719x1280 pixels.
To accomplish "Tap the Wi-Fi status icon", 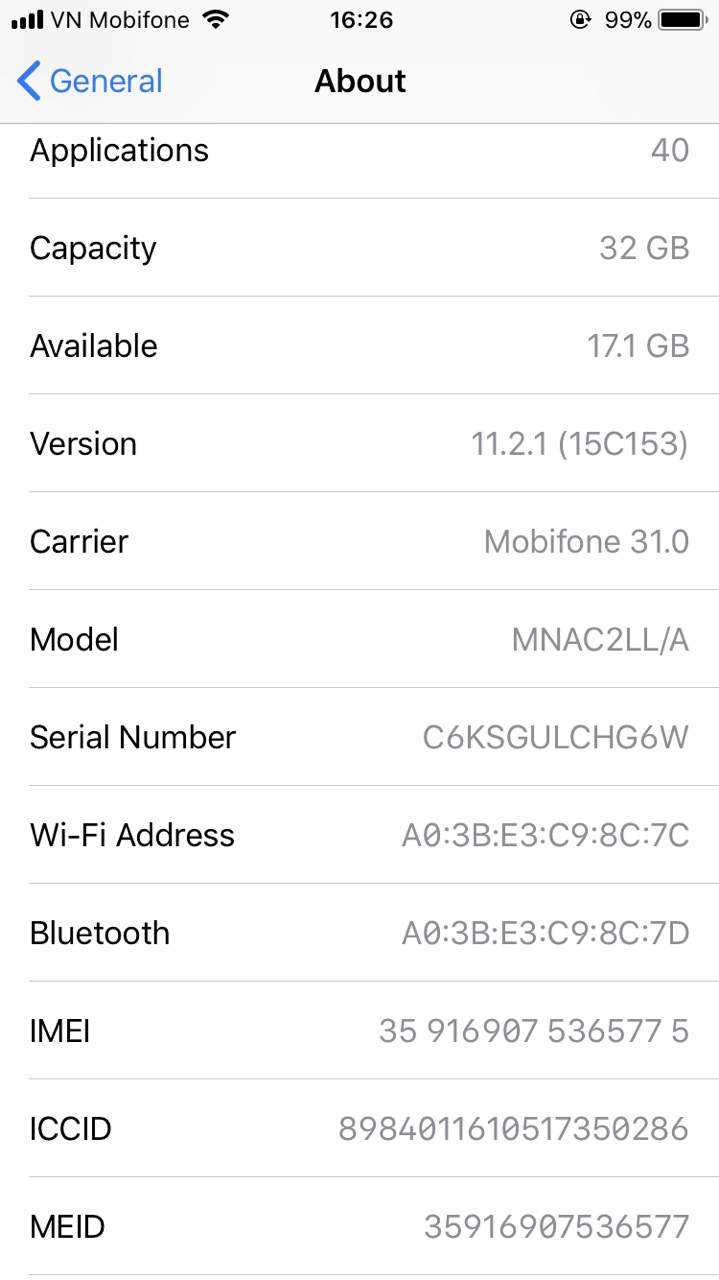I will point(214,19).
